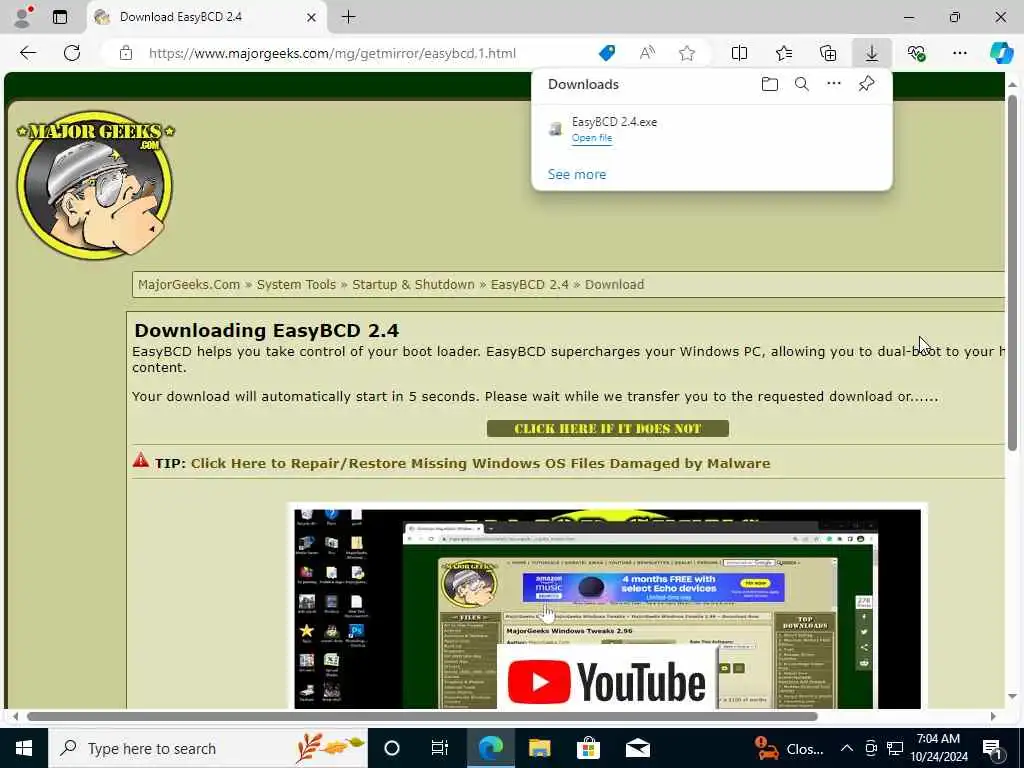Click the red warning TIP icon
The image size is (1024, 768).
[140, 460]
